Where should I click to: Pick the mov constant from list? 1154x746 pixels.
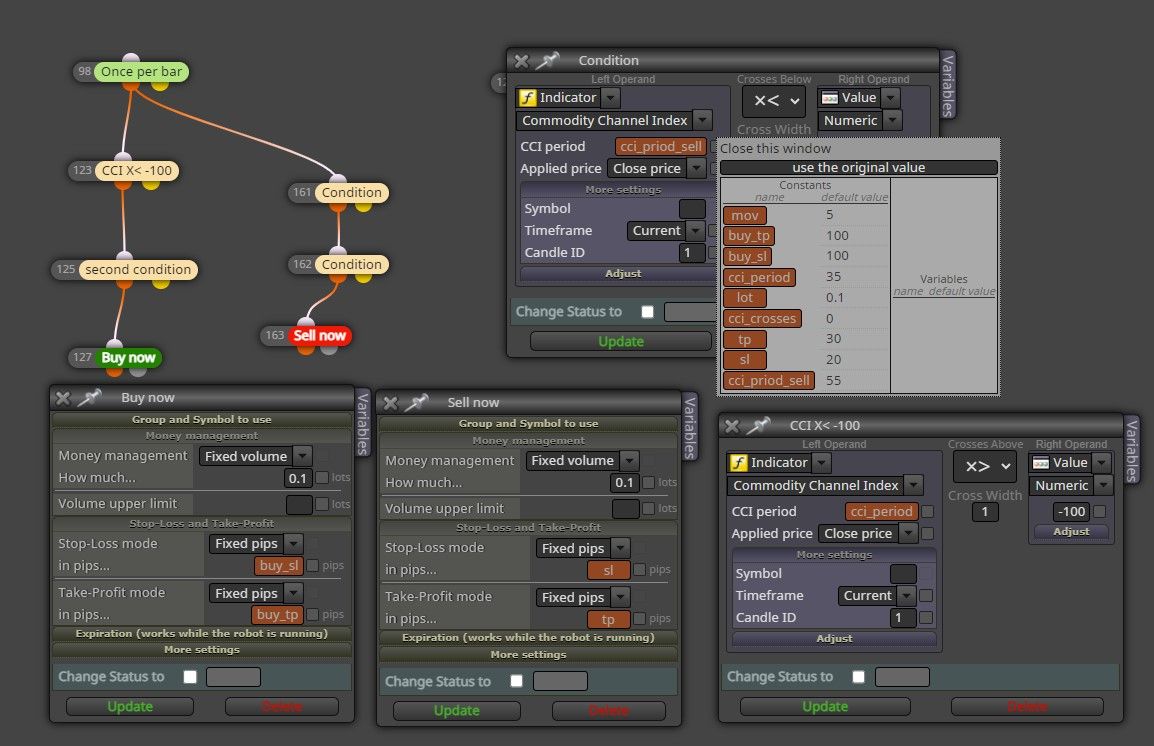tap(745, 216)
